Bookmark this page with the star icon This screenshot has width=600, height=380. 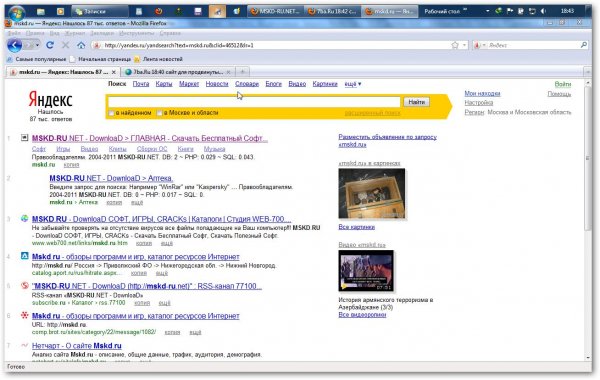coord(455,45)
